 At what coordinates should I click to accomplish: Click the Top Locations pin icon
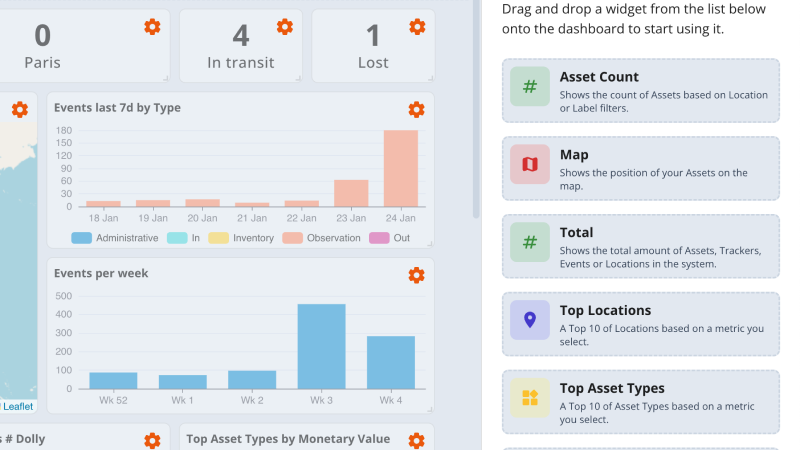(530, 320)
